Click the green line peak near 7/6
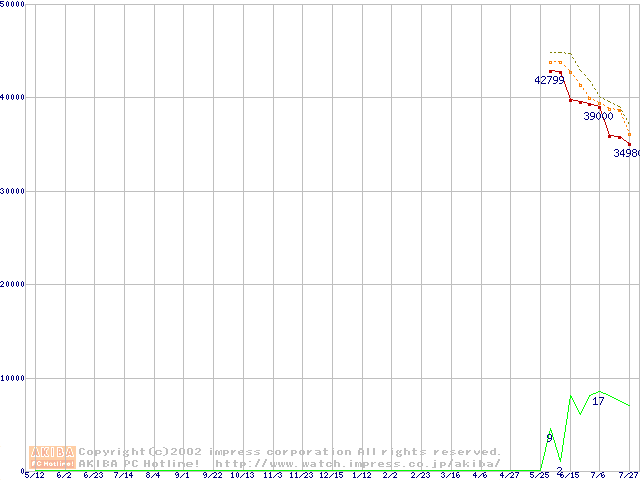The height and width of the screenshot is (480, 640). tap(598, 391)
